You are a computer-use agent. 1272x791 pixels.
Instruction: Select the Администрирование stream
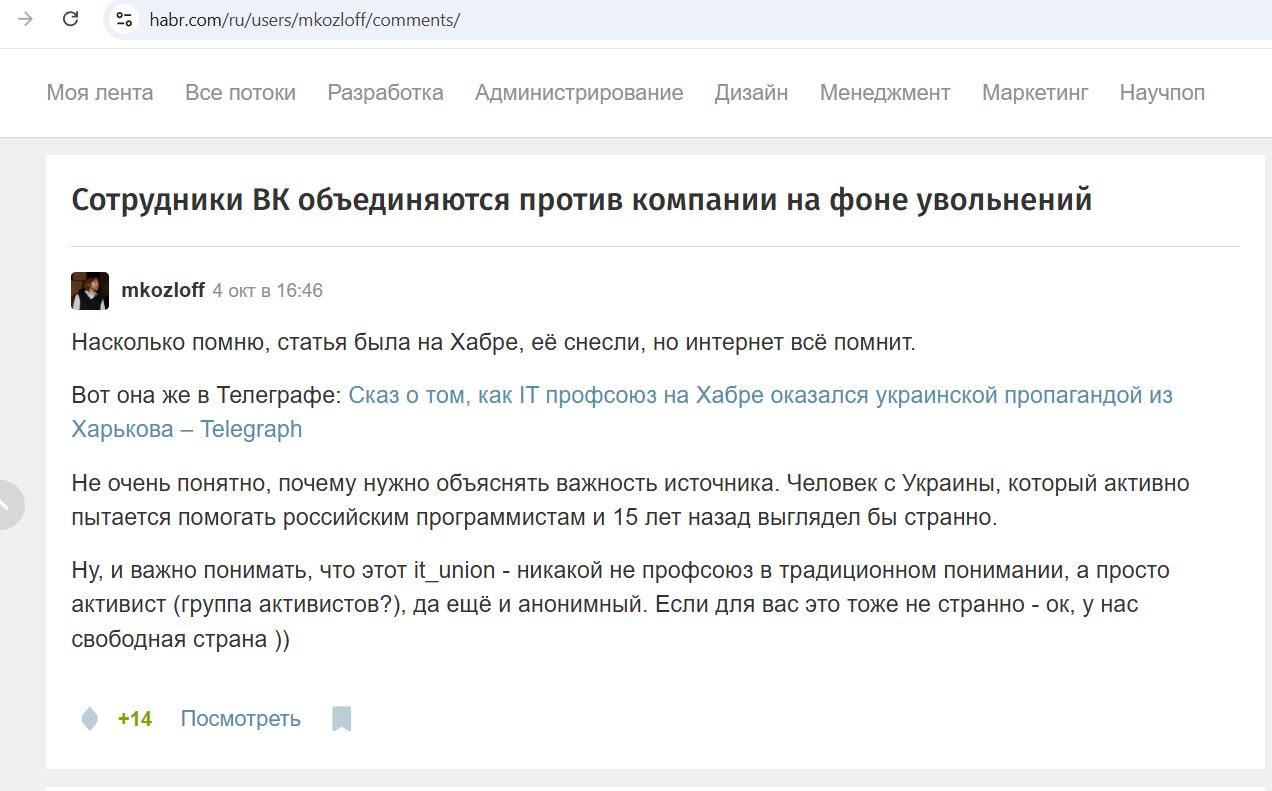[x=579, y=93]
